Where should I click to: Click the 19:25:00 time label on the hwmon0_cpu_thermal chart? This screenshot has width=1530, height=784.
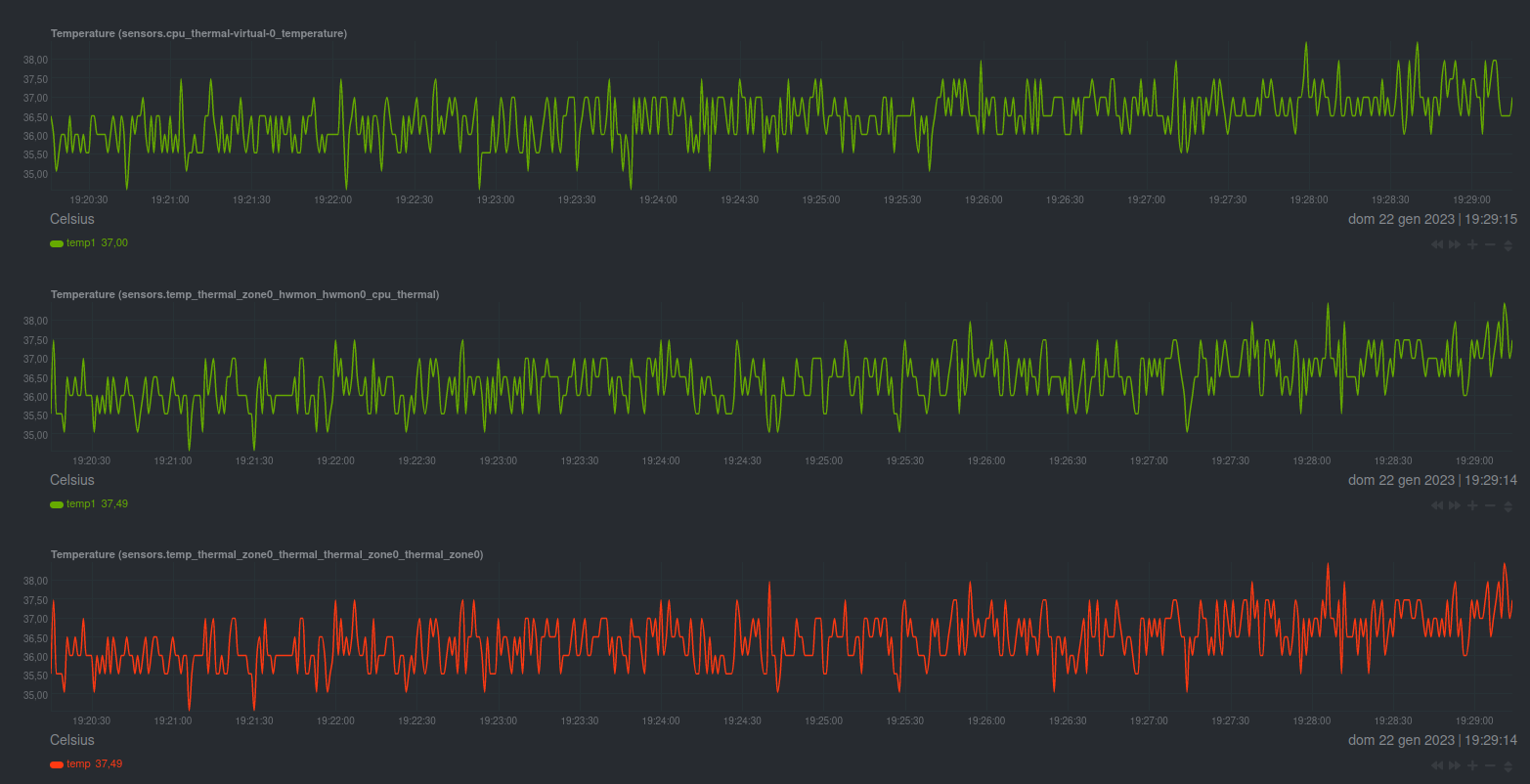click(x=823, y=460)
